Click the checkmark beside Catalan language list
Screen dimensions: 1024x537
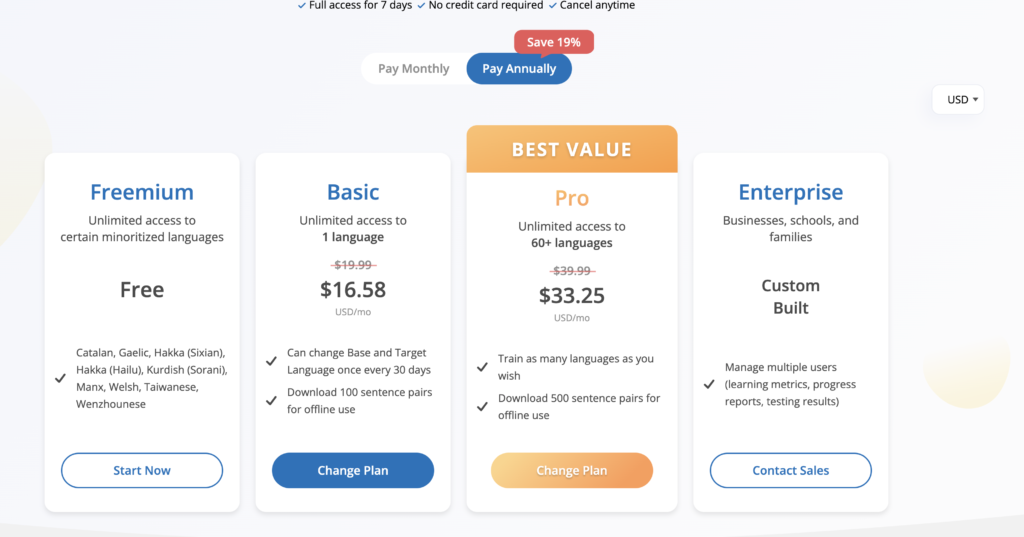[x=62, y=378]
